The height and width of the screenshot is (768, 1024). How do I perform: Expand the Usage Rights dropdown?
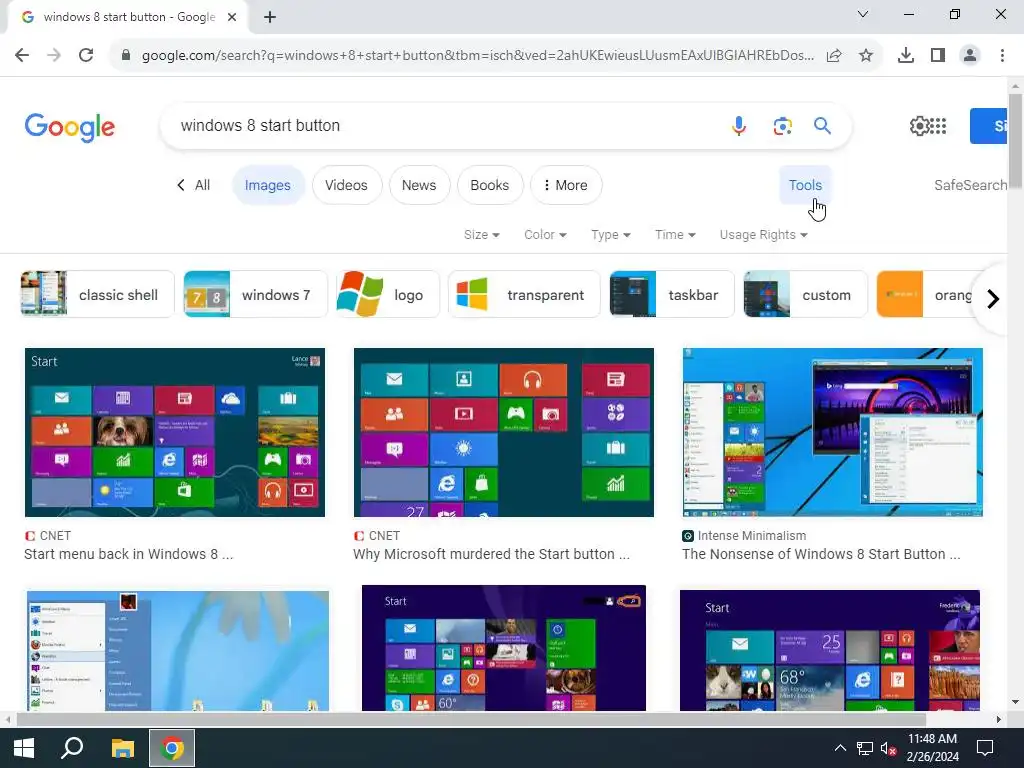763,234
